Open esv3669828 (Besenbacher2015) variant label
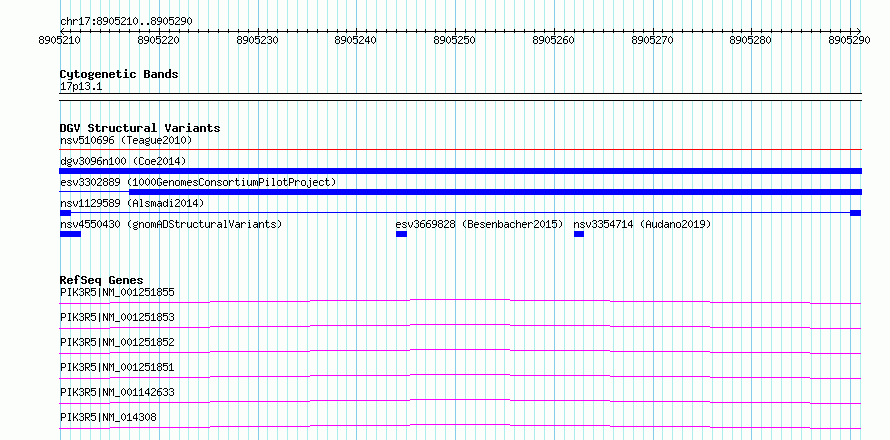Viewport: 890px width, 440px height. tap(480, 224)
